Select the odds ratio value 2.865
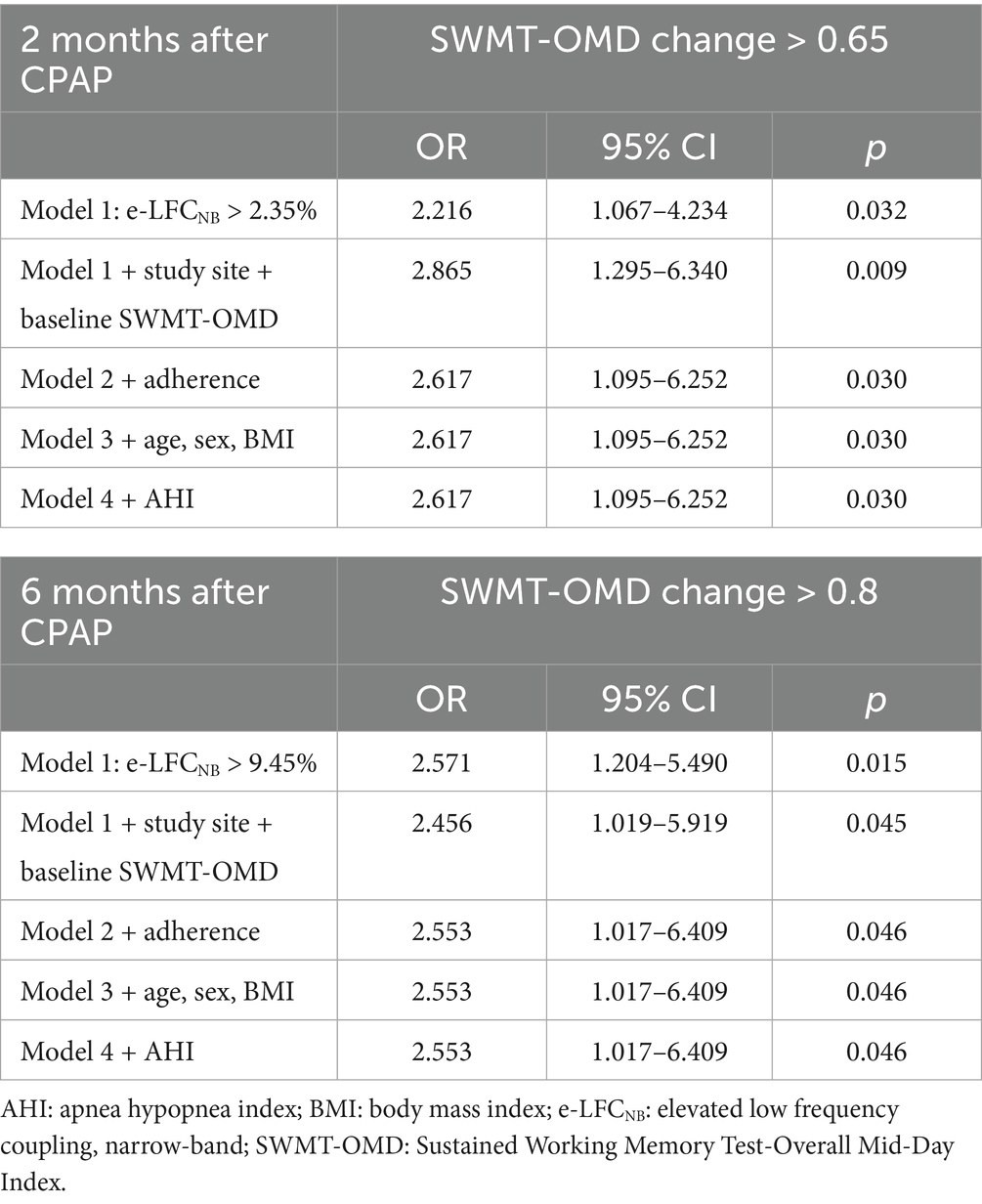The width and height of the screenshot is (982, 1204). [x=442, y=270]
